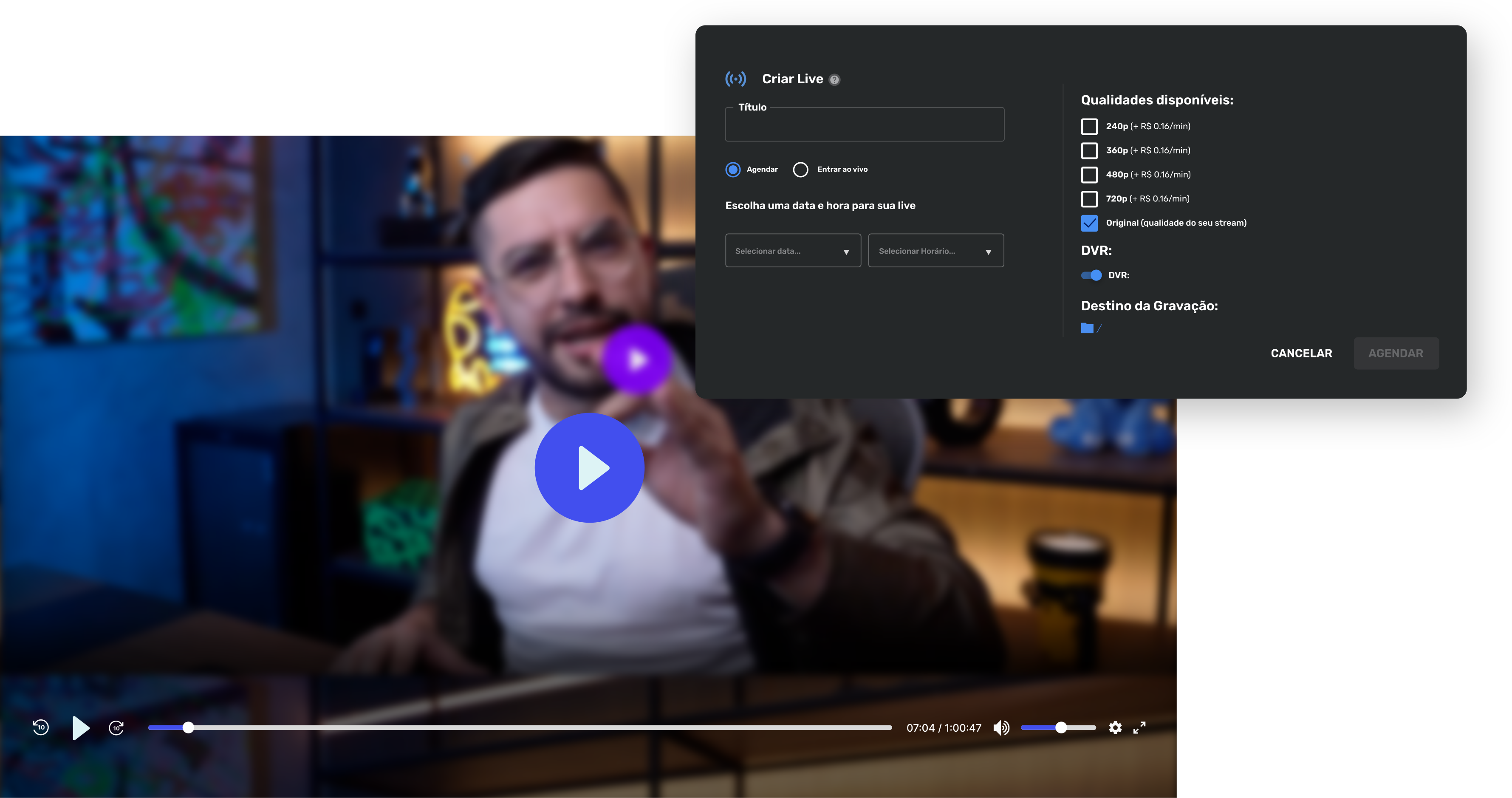Select the Agendar radio button
1512x798 pixels.
[733, 170]
